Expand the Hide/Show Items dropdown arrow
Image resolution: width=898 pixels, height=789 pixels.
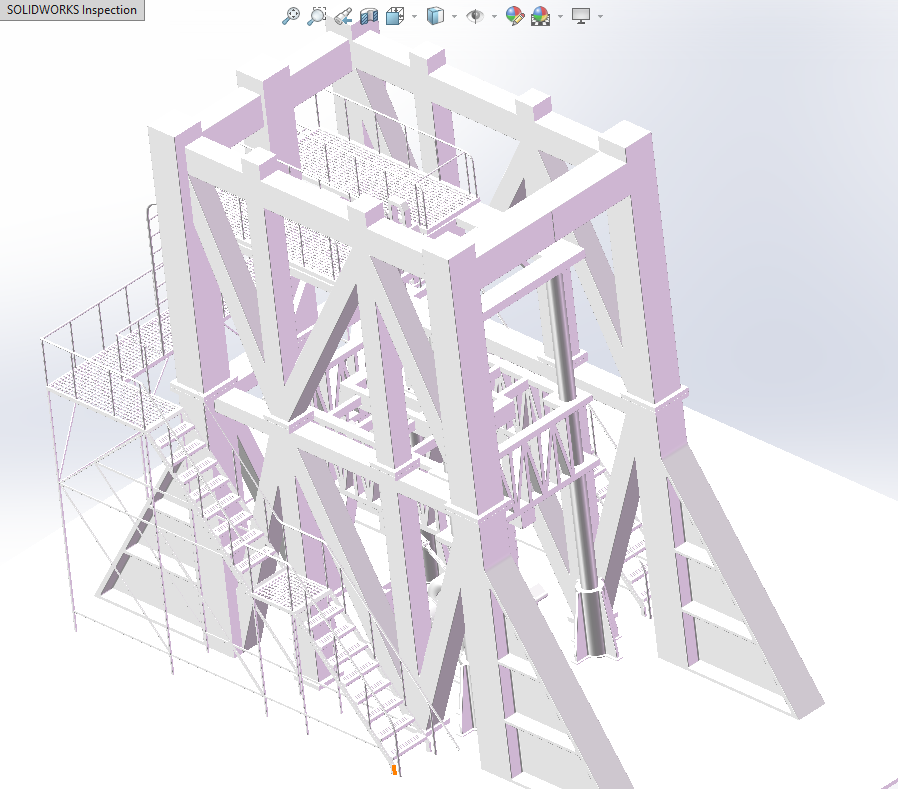pos(494,16)
